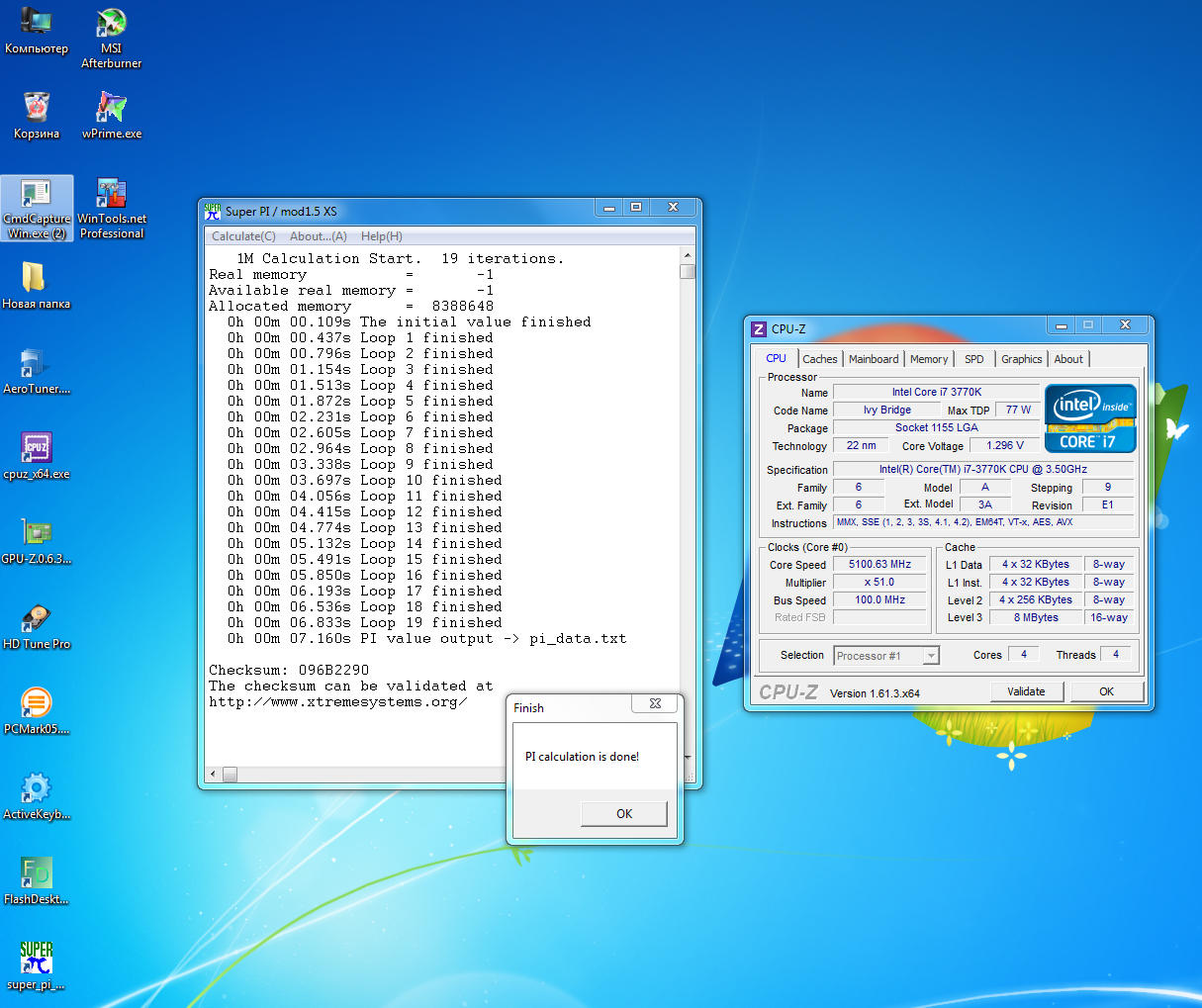Screen dimensions: 1202x1008
Task: Switch to the SPD tab in CPU-Z
Action: pyautogui.click(x=974, y=359)
